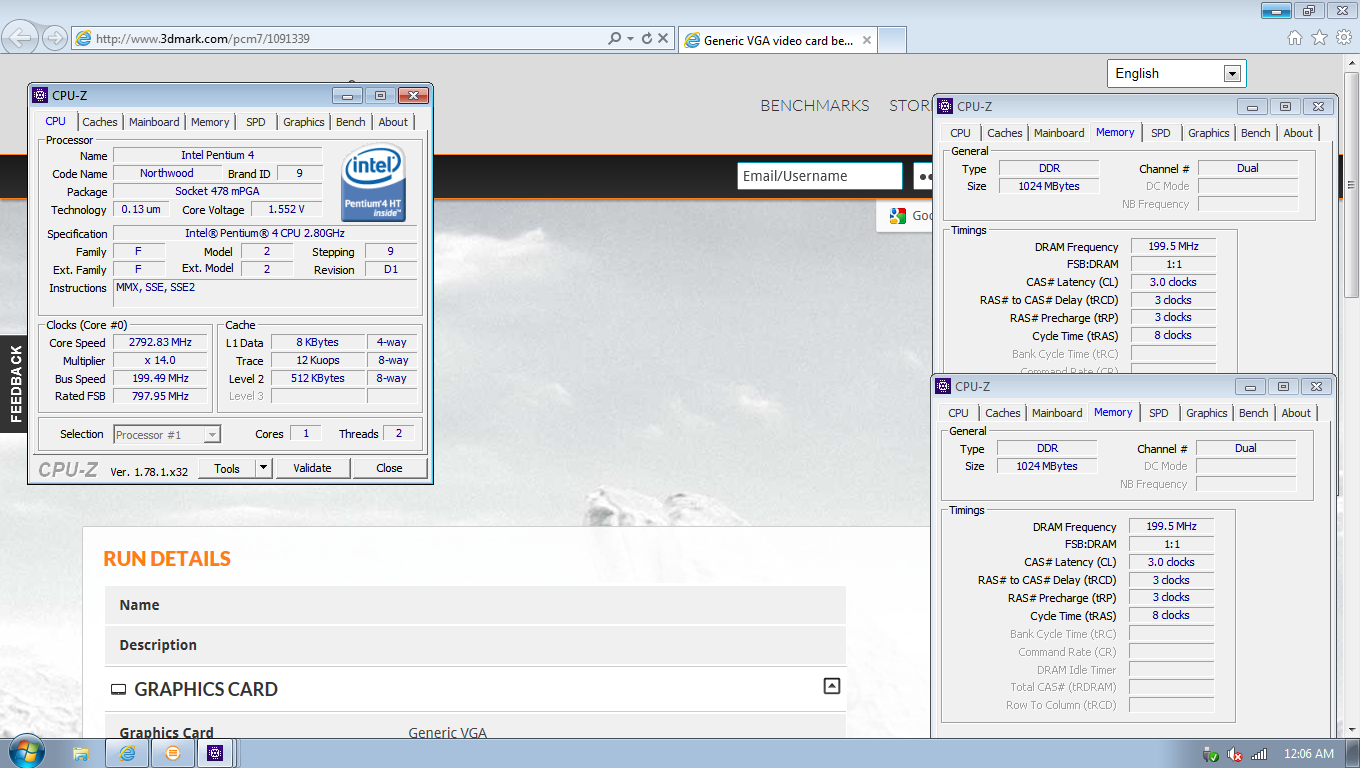Select Mainboard tab in frontmost memory CPU-Z window
The width and height of the screenshot is (1360, 768).
click(1057, 413)
